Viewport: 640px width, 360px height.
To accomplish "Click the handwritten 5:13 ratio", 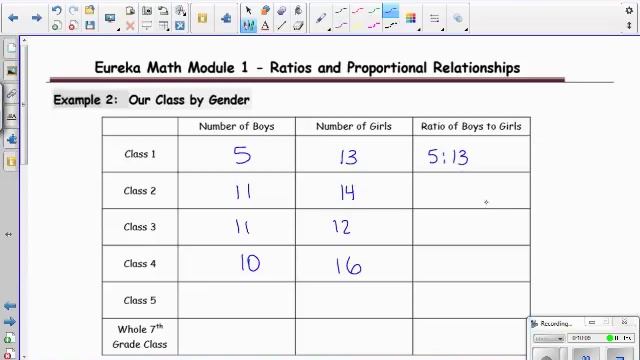I will pos(448,157).
